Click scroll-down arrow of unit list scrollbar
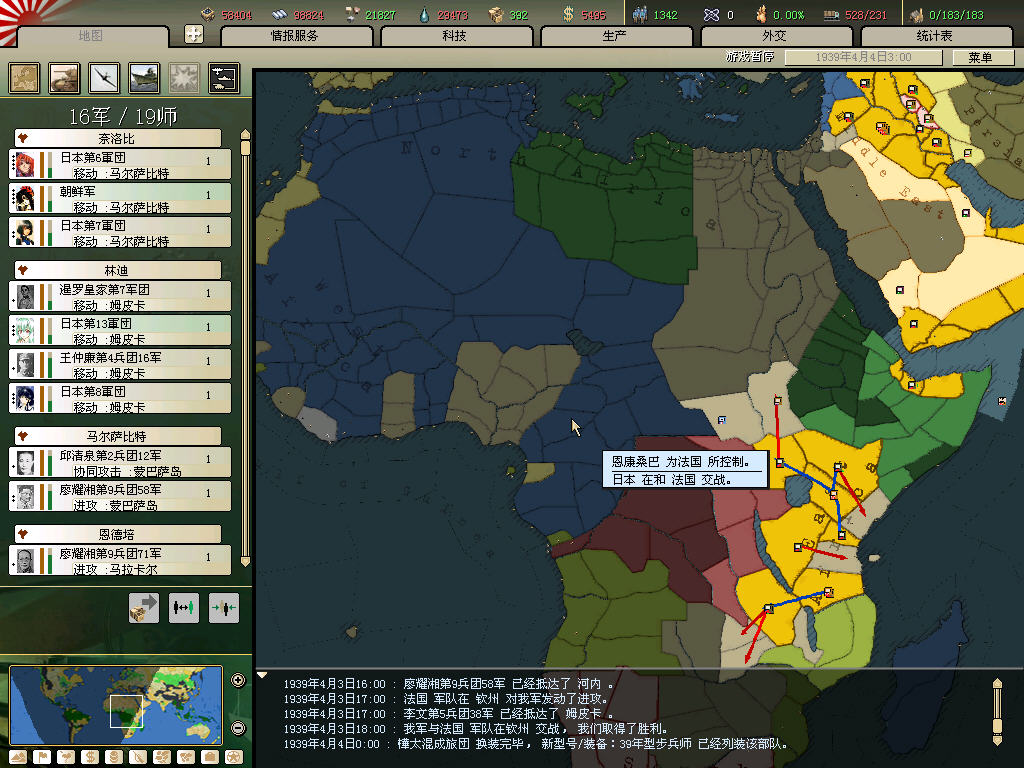1024x768 pixels. point(246,562)
